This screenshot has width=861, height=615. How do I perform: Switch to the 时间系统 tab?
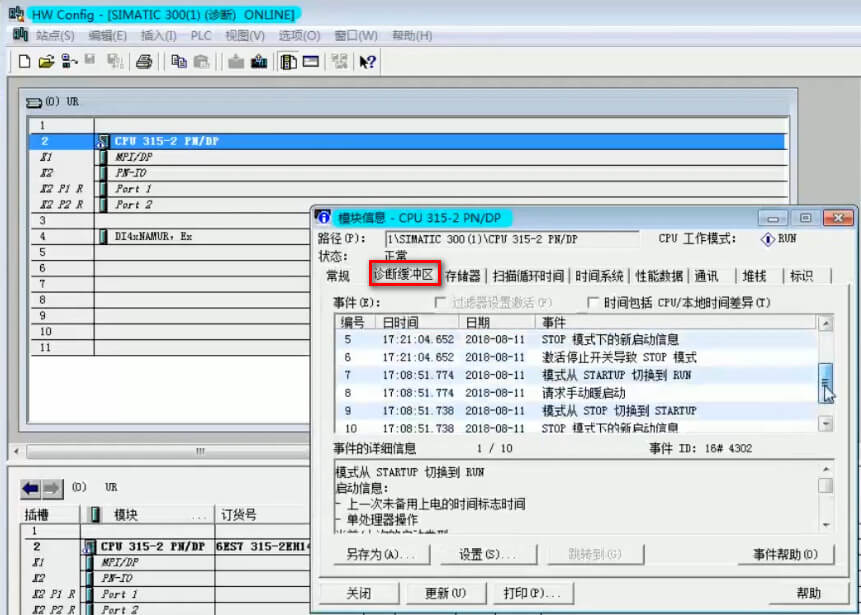click(599, 276)
